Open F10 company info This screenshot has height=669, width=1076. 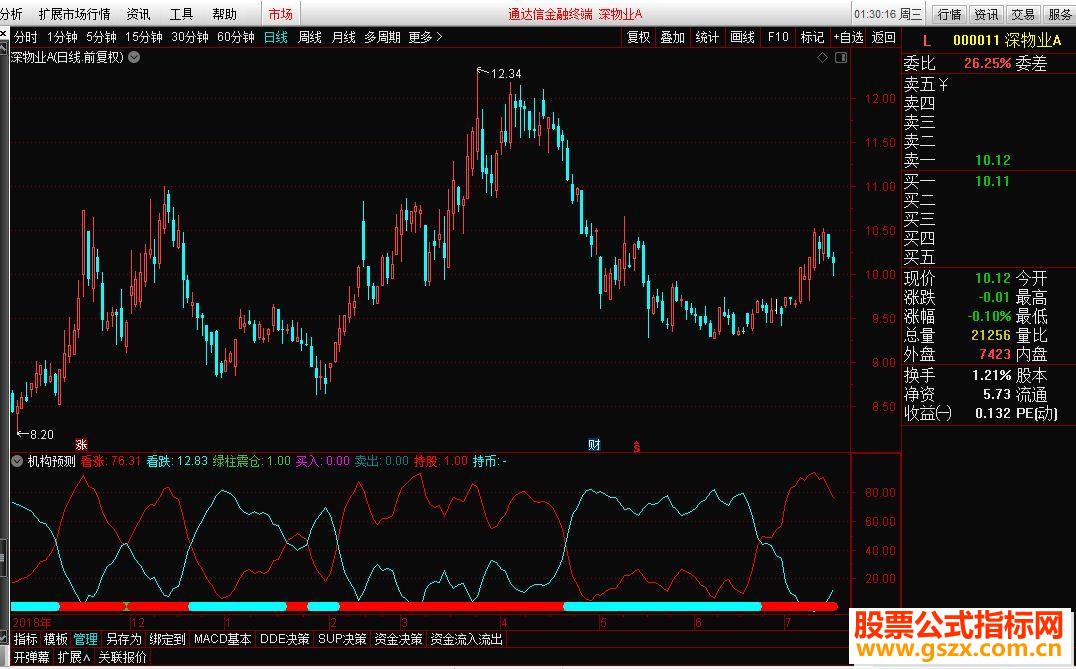(778, 37)
